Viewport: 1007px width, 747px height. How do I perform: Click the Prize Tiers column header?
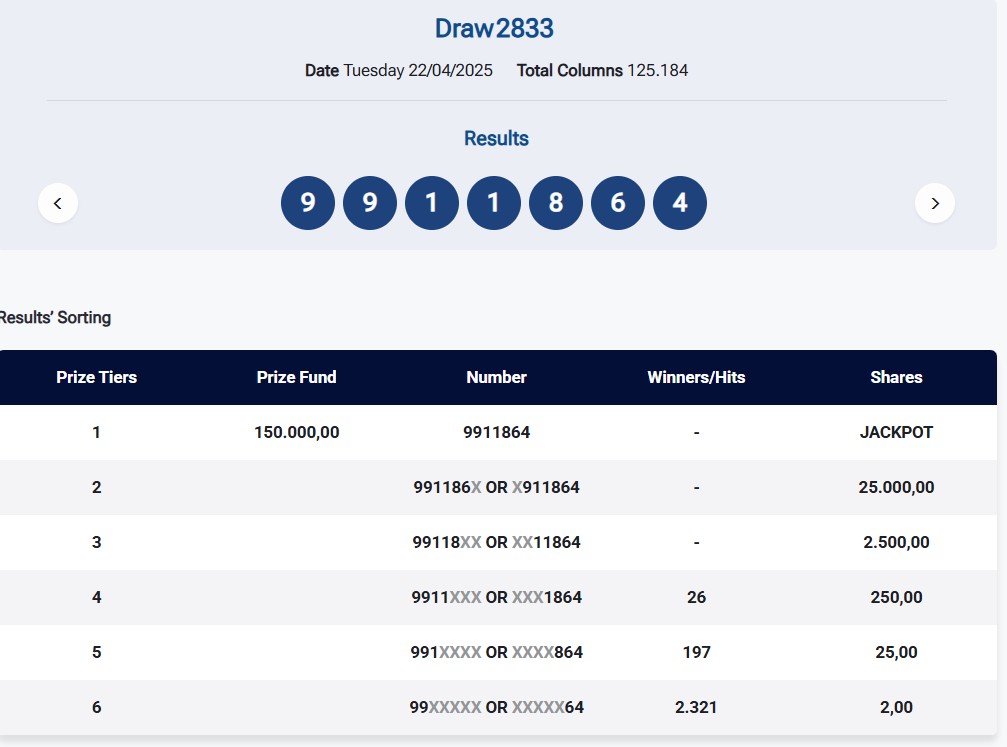pyautogui.click(x=96, y=377)
